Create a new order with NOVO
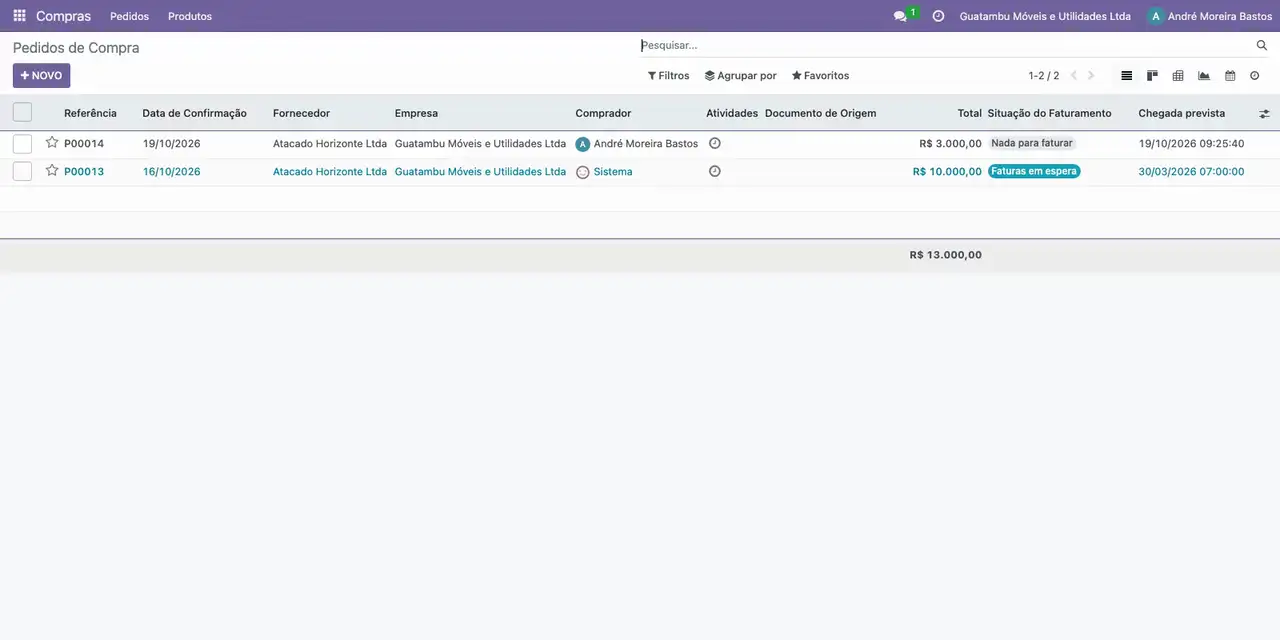 click(x=41, y=75)
